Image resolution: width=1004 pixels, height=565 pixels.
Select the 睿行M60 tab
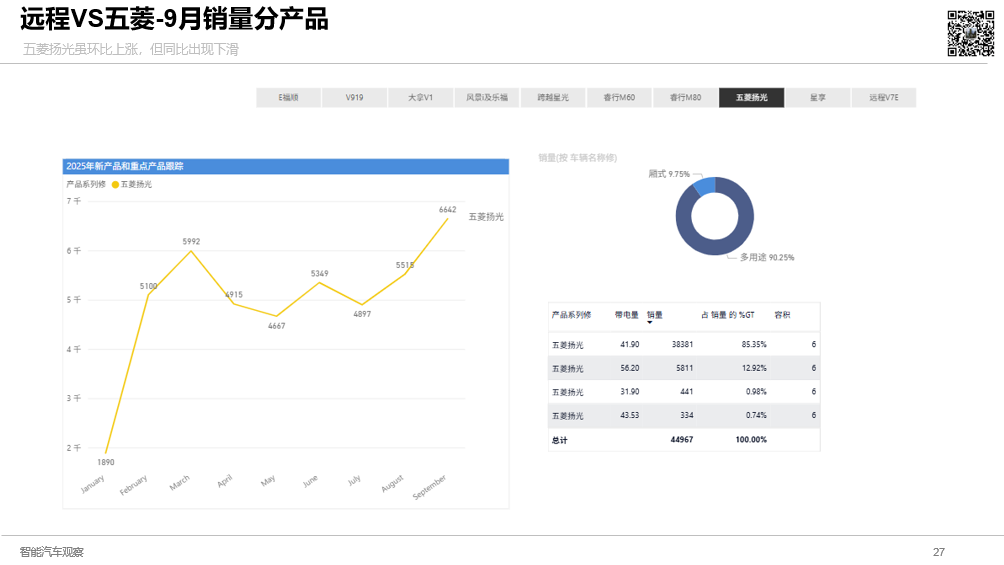[x=619, y=97]
